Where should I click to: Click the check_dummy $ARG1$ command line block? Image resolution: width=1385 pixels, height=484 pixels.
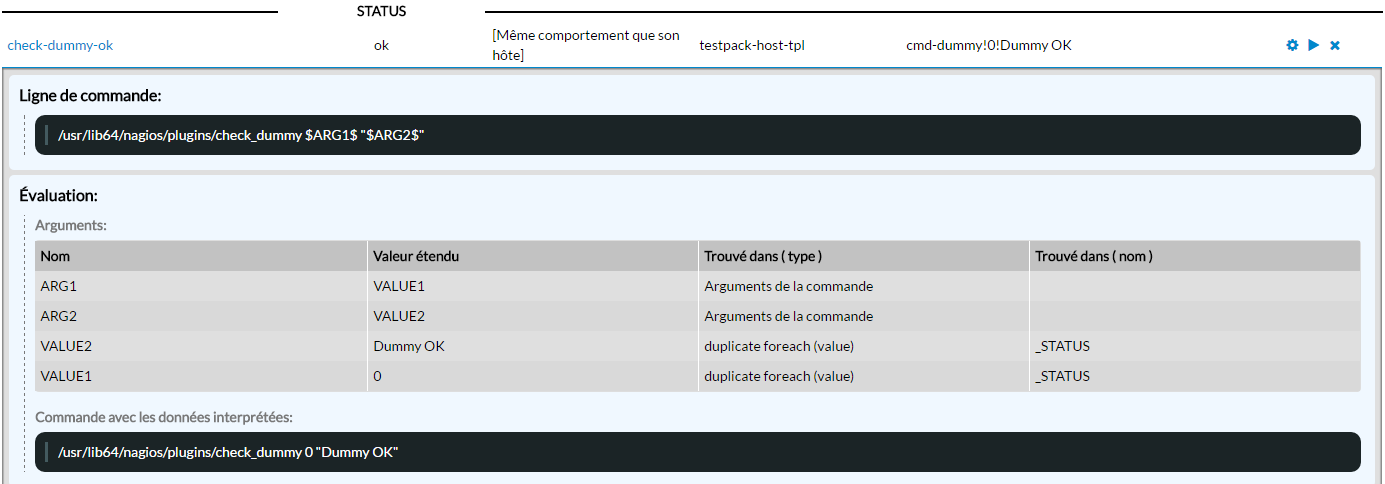tap(241, 135)
